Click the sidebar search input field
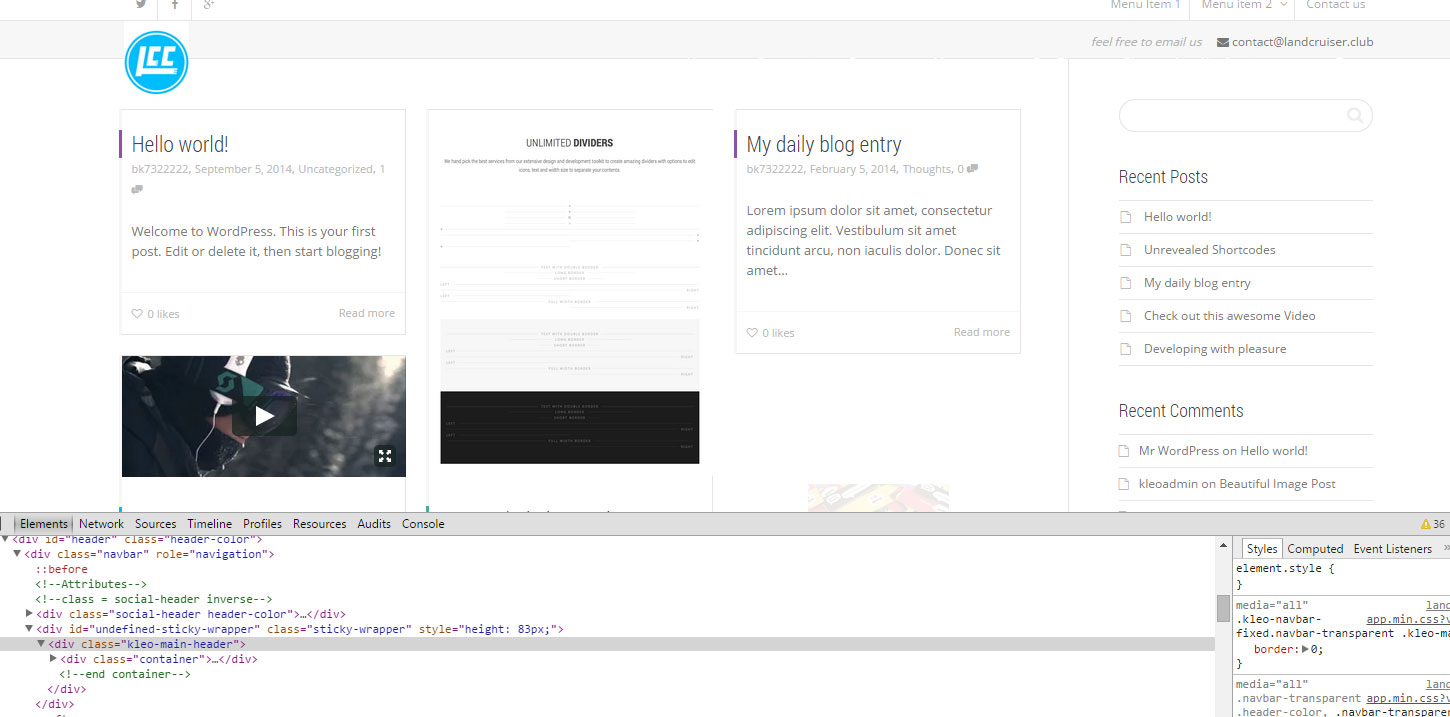The width and height of the screenshot is (1450, 717). 1230,116
